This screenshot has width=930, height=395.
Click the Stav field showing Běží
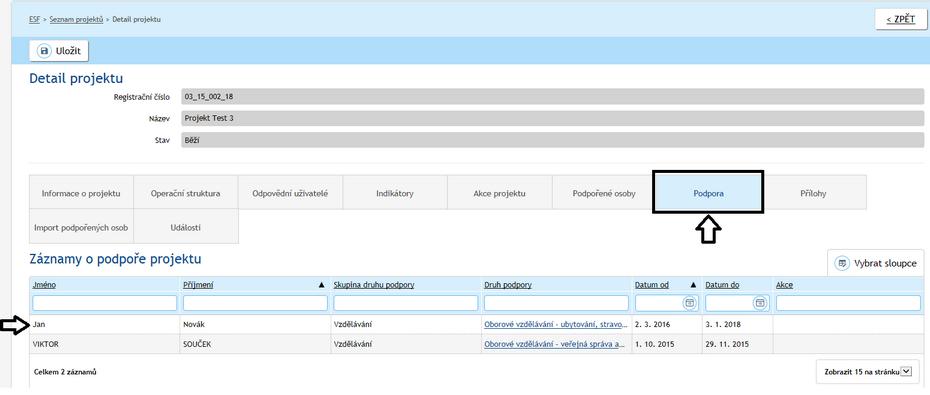pyautogui.click(x=552, y=140)
